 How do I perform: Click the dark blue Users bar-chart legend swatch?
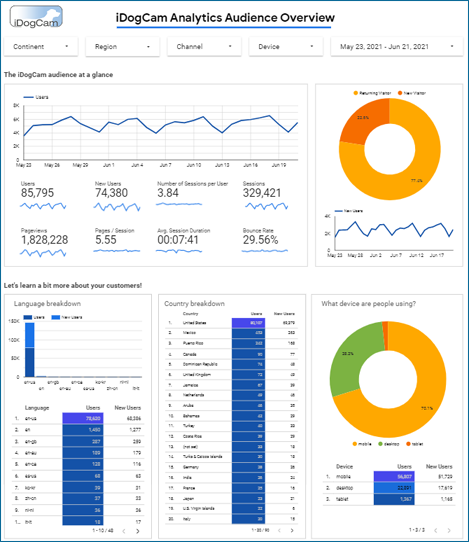tap(28, 317)
